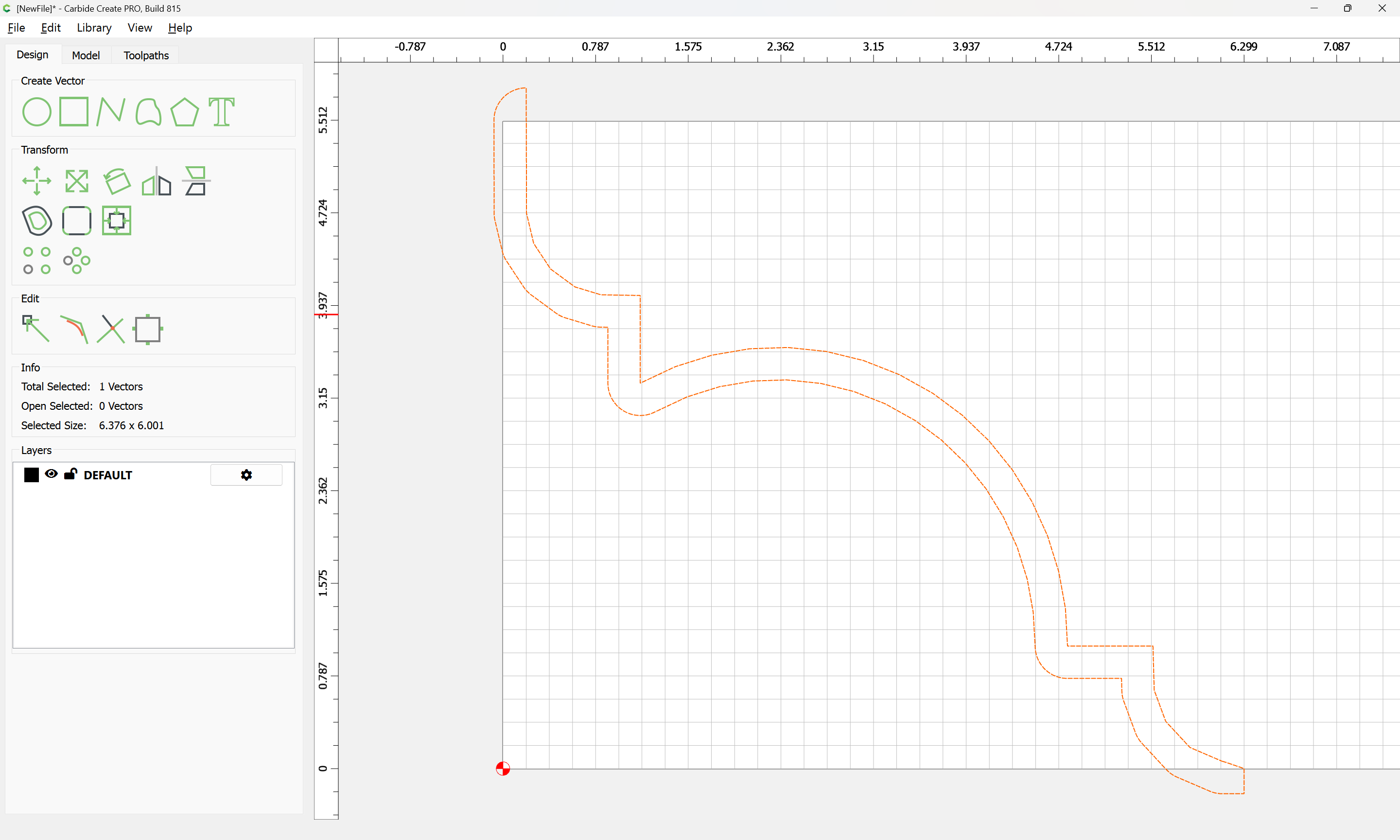Open the Library menu
Screen dimensions: 1400x840
94,28
